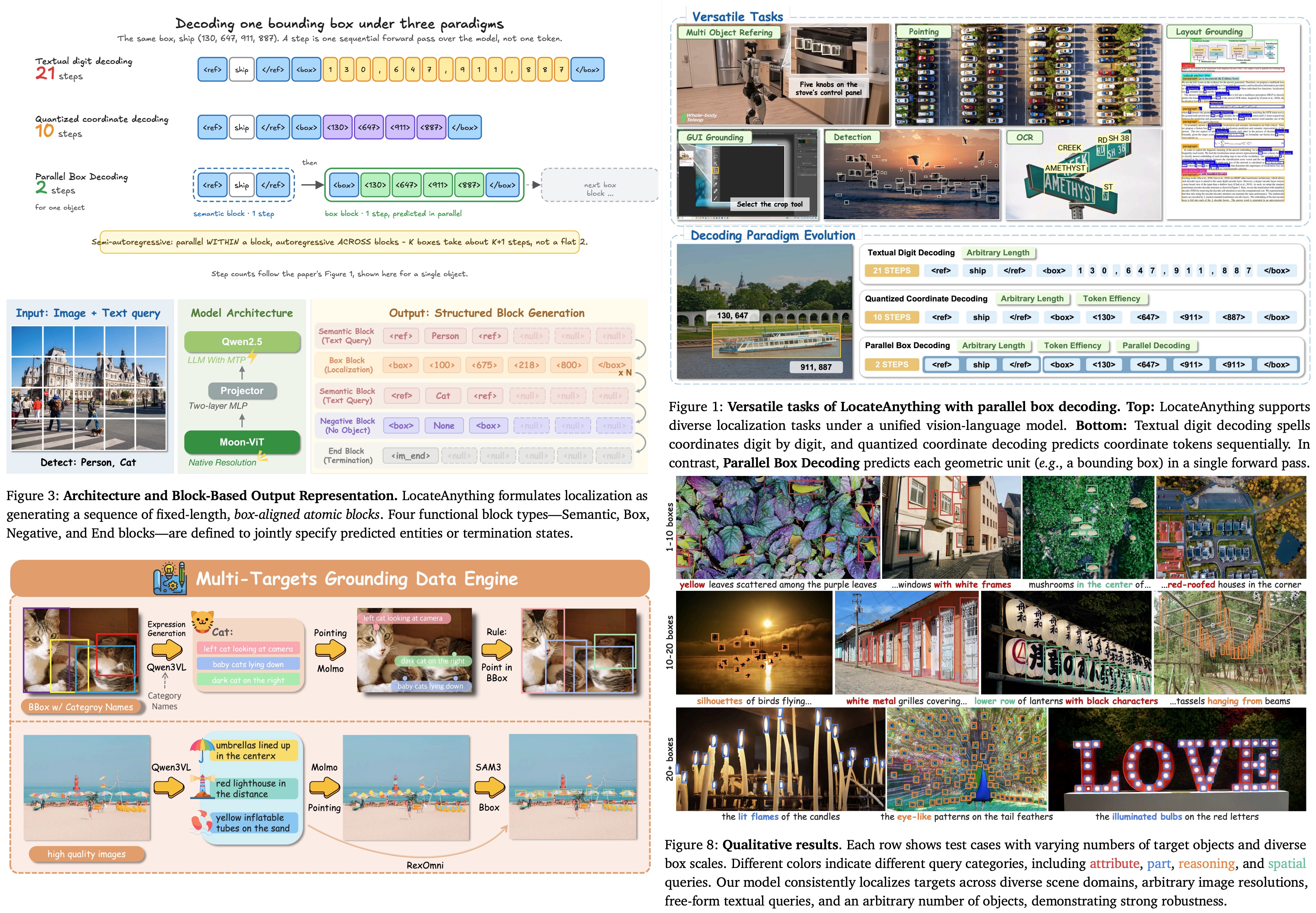Click the yellow arrow below the SAM3 label
Viewport: 1316px width, 913px height.
[x=489, y=788]
